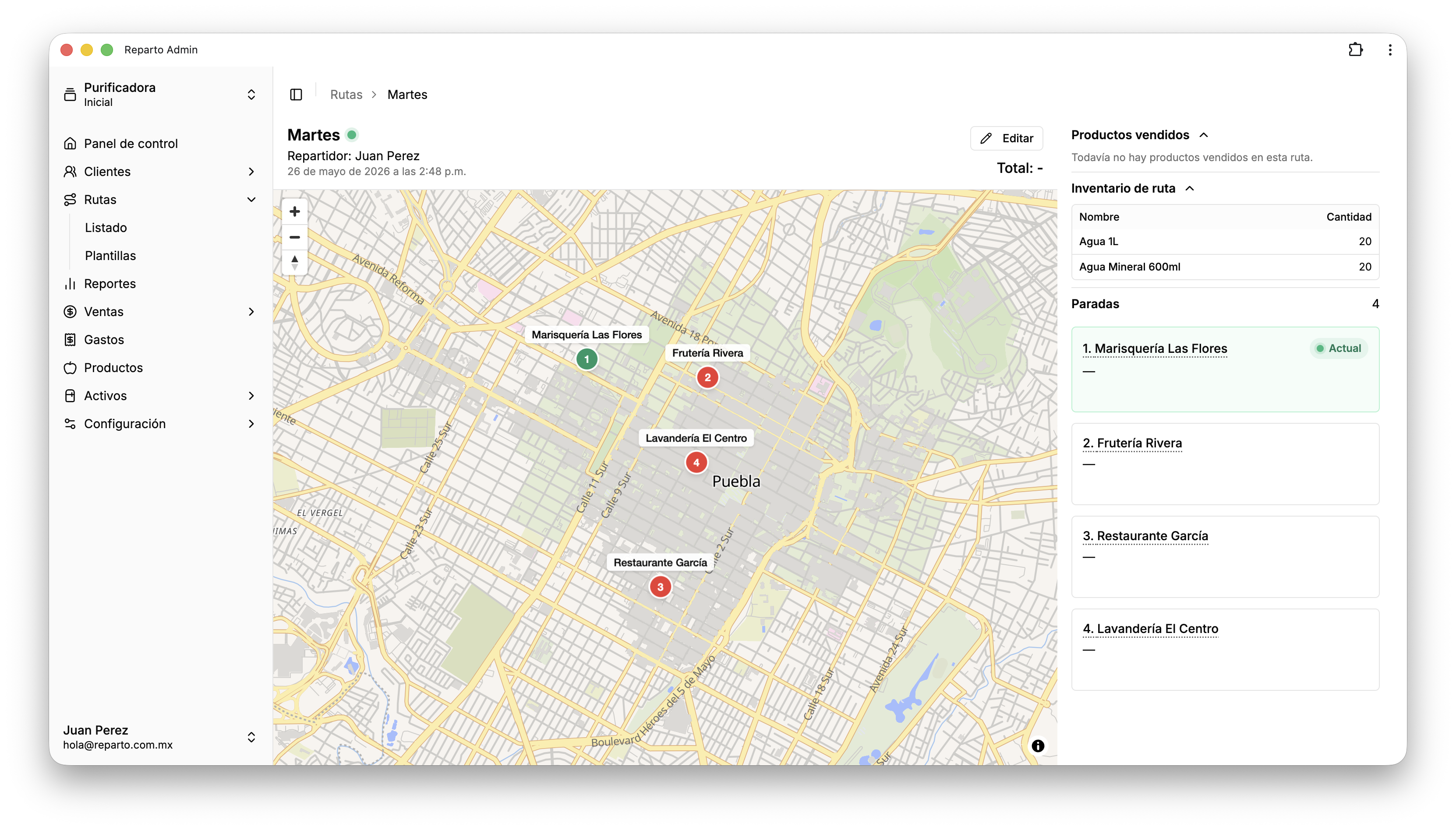Toggle the sidebar panel icon

tap(296, 95)
